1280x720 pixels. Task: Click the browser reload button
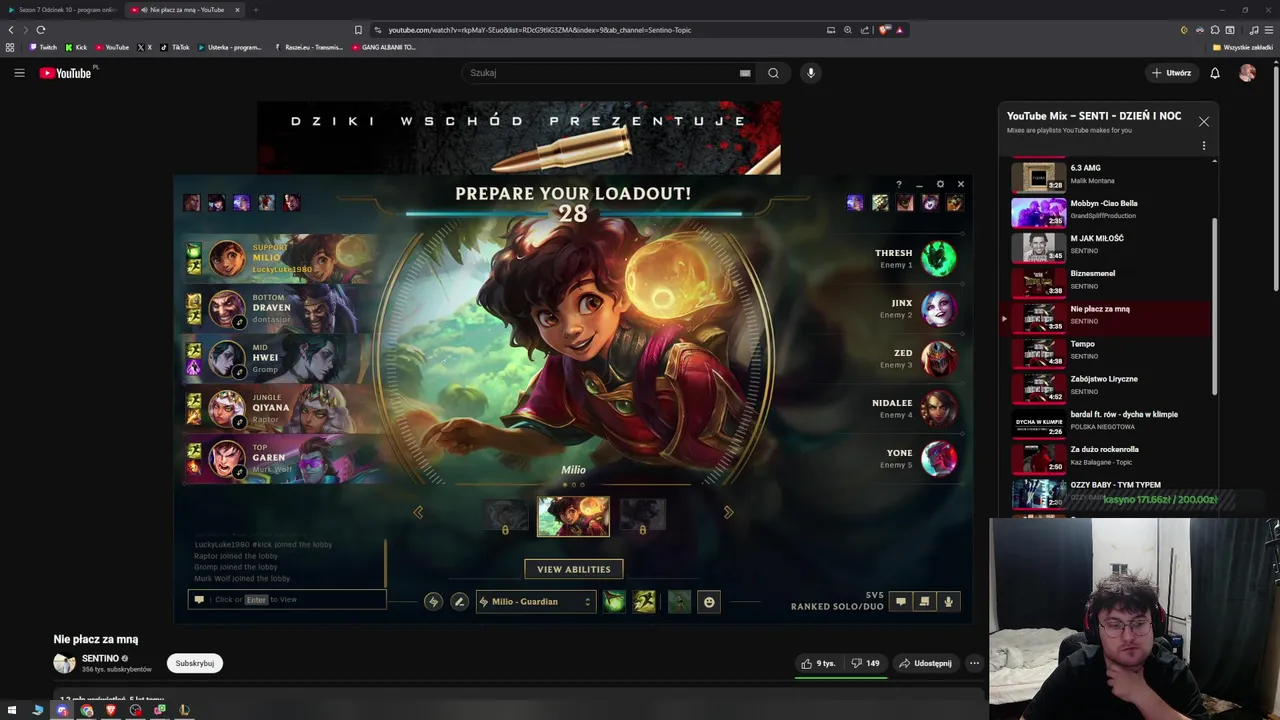[x=41, y=30]
